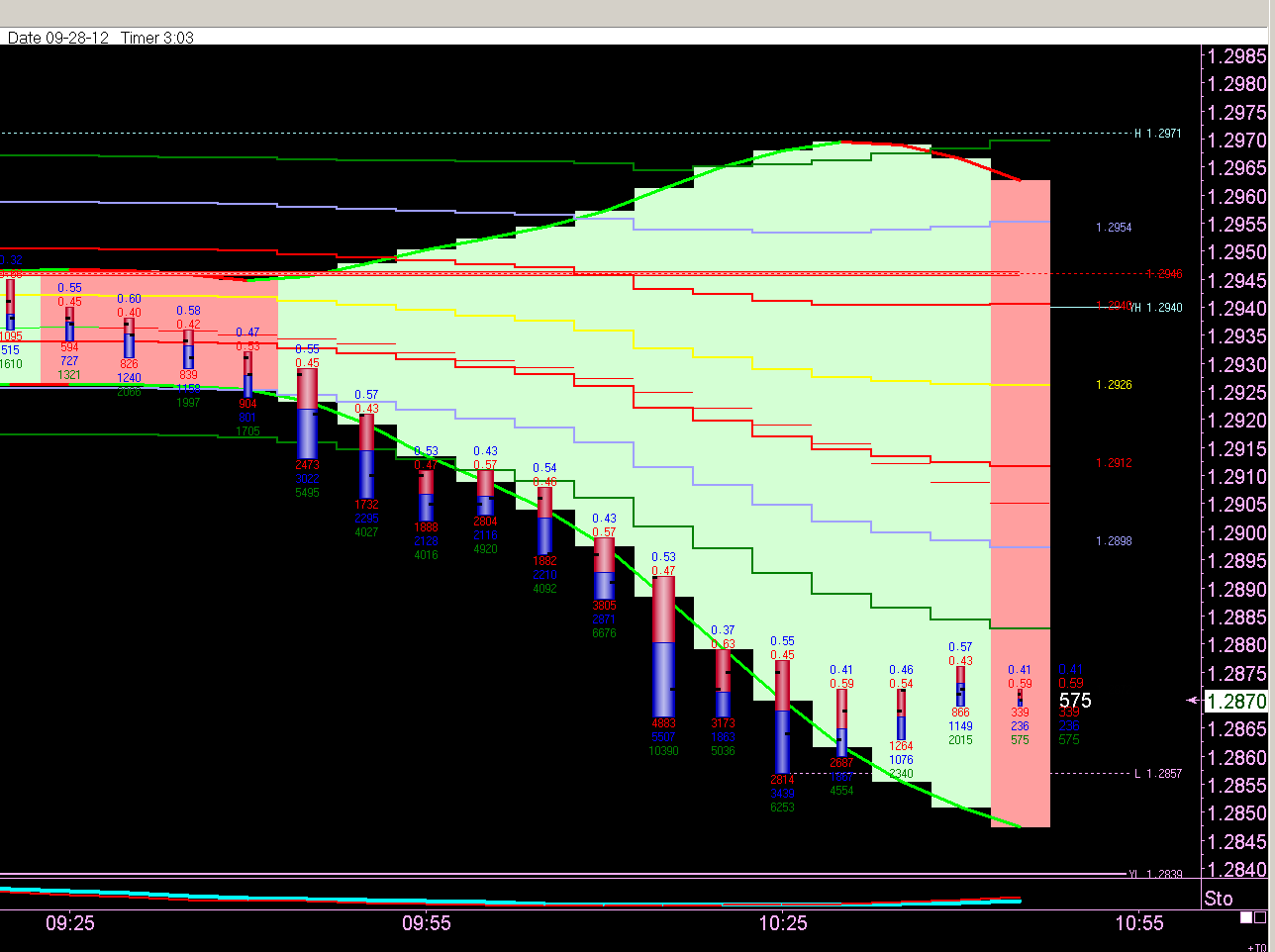Image resolution: width=1275 pixels, height=952 pixels.
Task: Click the 10:25 time axis label
Action: pyautogui.click(x=783, y=923)
